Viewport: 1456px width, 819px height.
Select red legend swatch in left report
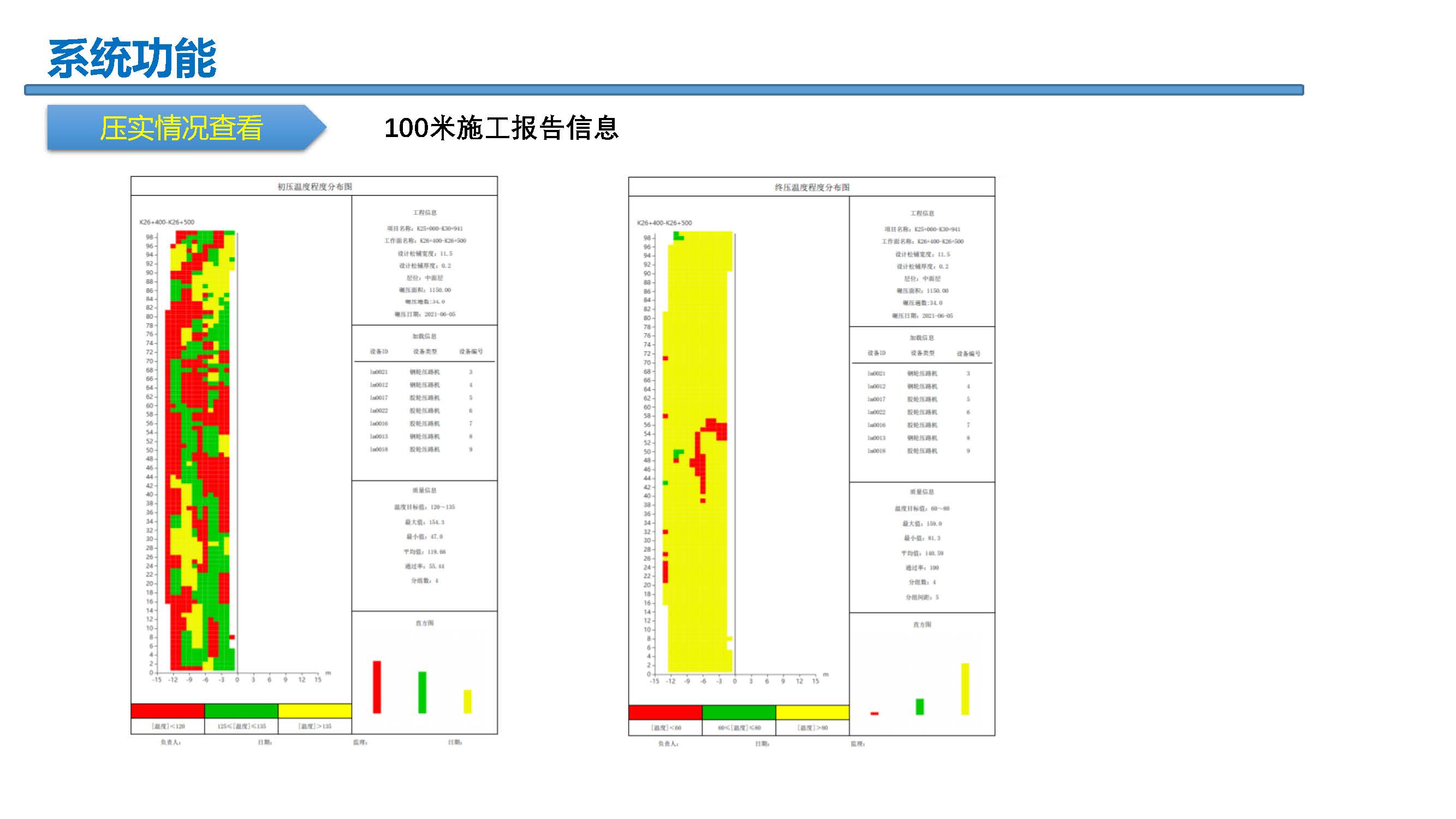pyautogui.click(x=167, y=710)
